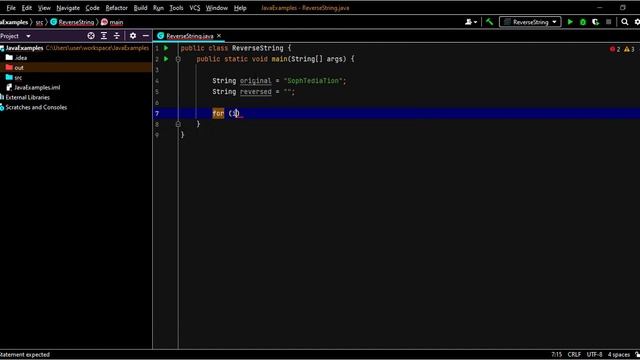Click the 'original' variable on line 4

point(256,81)
